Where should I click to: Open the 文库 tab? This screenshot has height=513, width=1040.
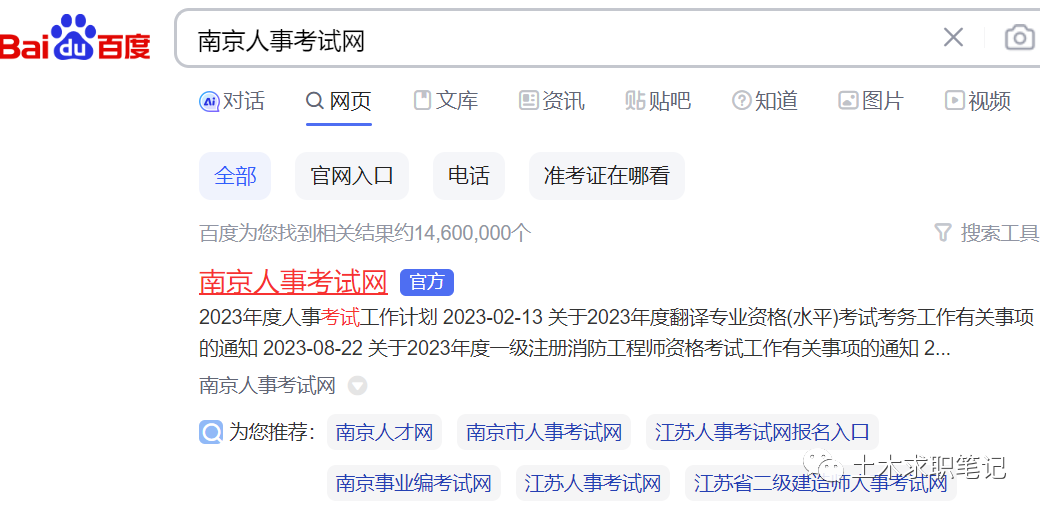(445, 101)
